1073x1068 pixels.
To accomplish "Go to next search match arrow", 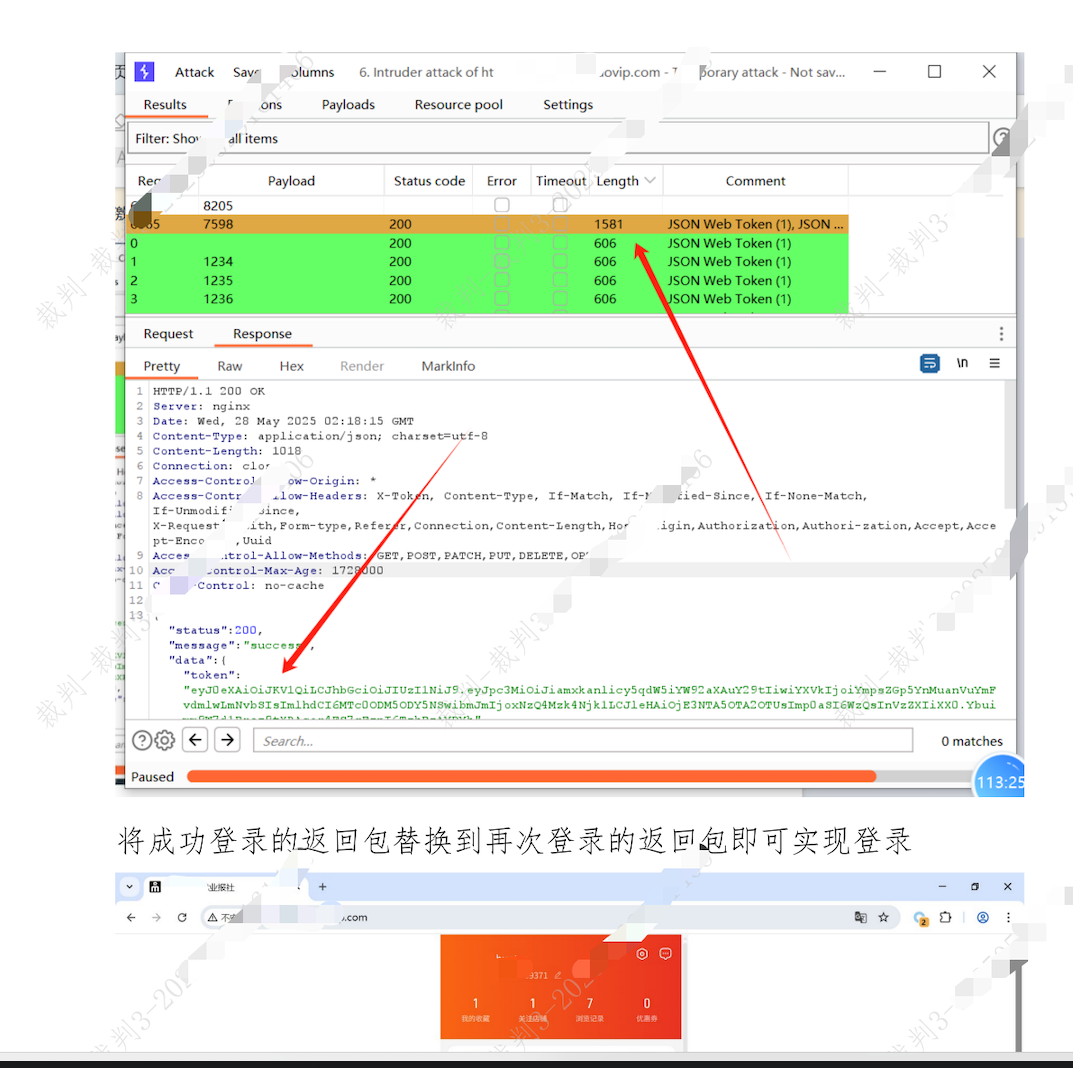I will click(227, 740).
